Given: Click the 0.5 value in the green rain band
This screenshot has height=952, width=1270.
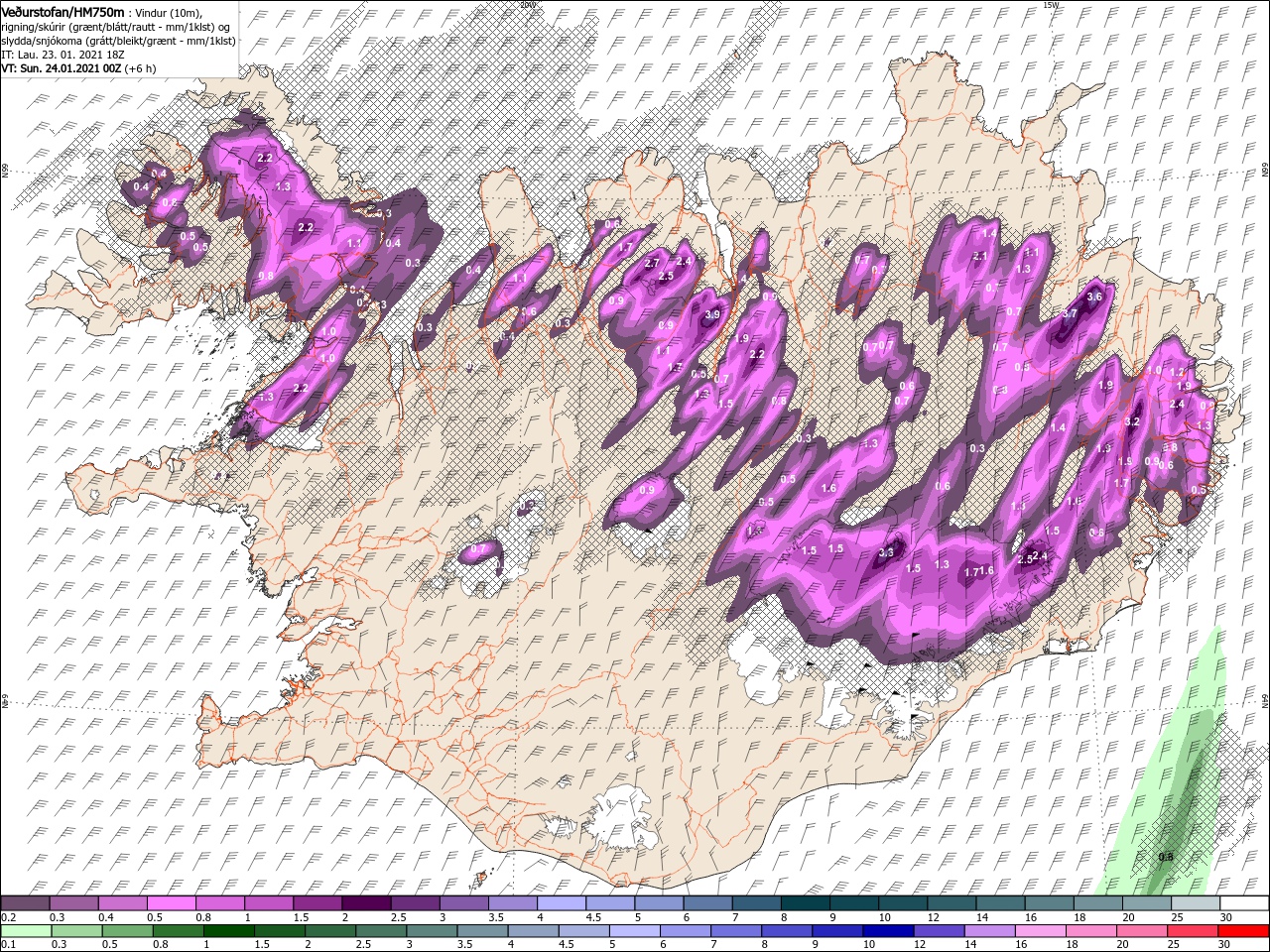Looking at the screenshot, I should coord(1166,856).
